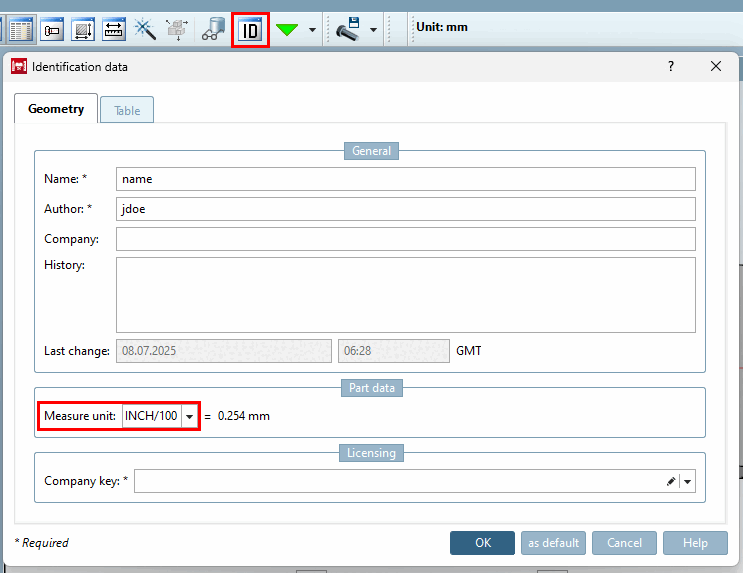Click the Last change date field
This screenshot has height=573, width=743.
tap(224, 351)
